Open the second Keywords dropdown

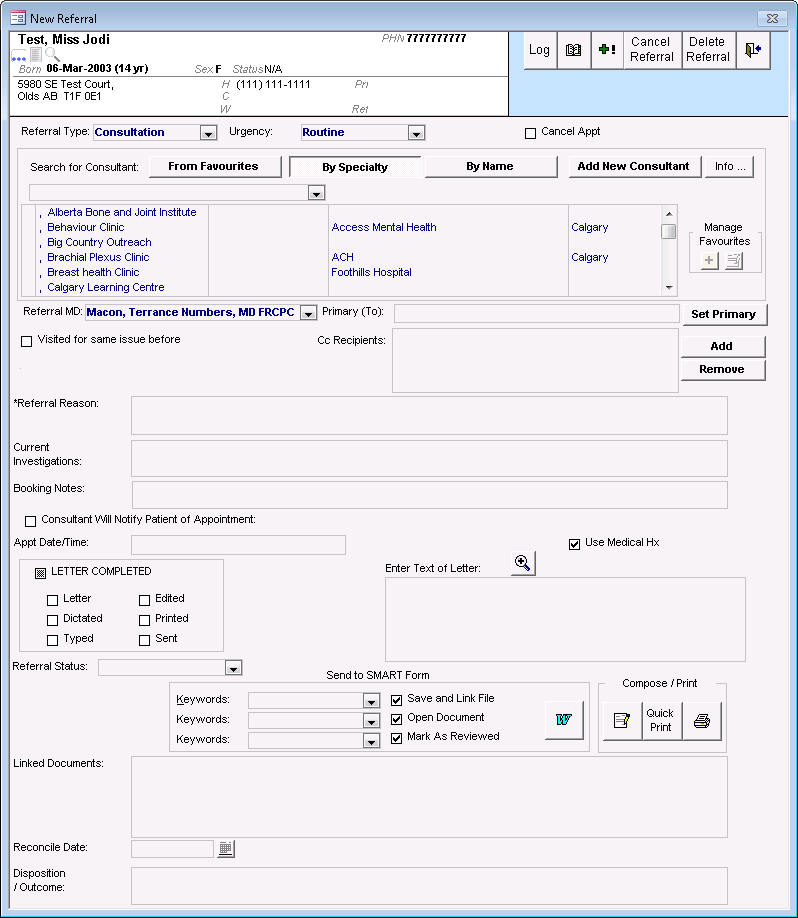point(371,721)
